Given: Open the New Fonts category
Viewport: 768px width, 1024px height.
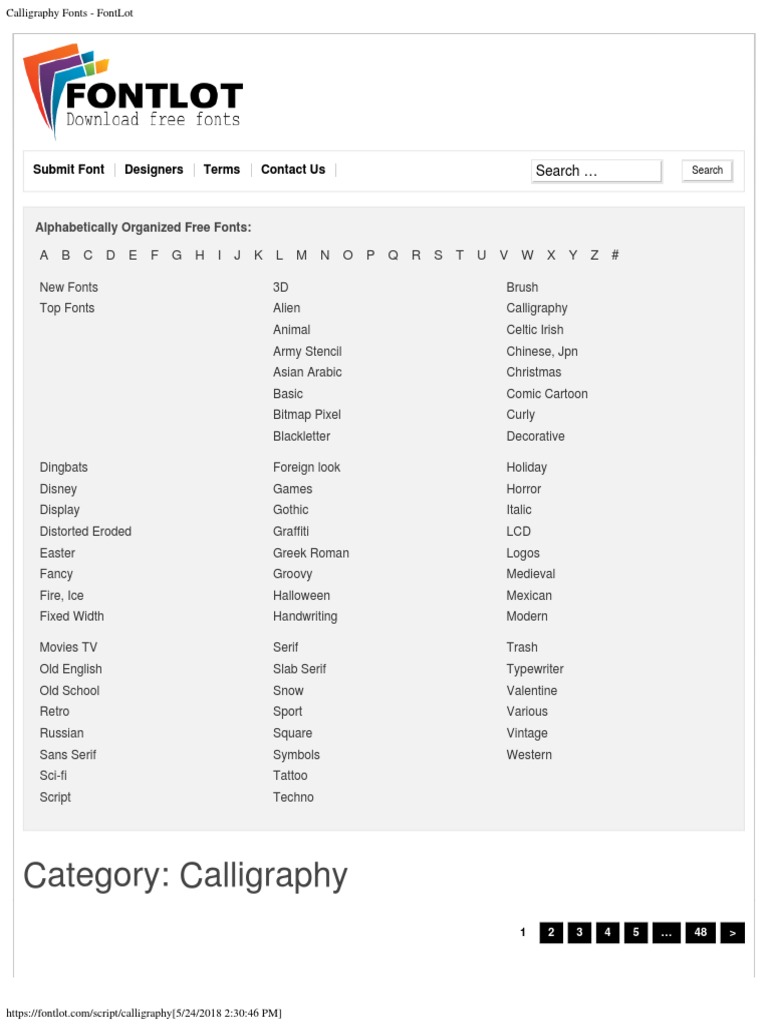Looking at the screenshot, I should [69, 287].
